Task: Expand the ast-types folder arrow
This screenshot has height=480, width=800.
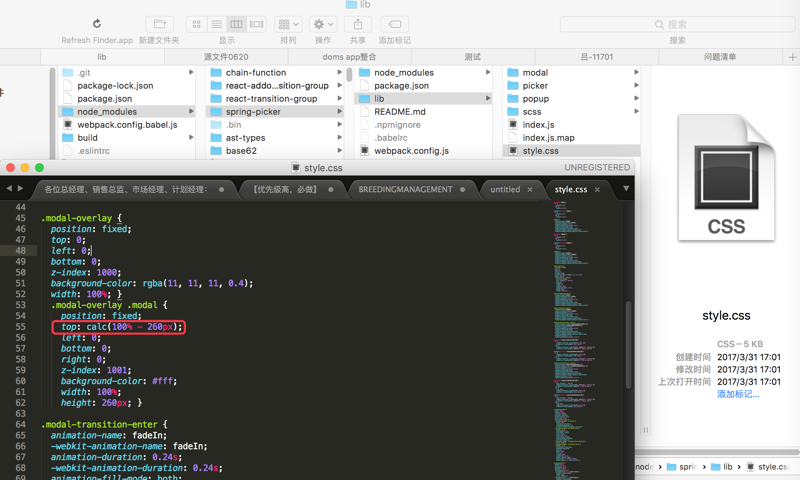Action: click(339, 137)
